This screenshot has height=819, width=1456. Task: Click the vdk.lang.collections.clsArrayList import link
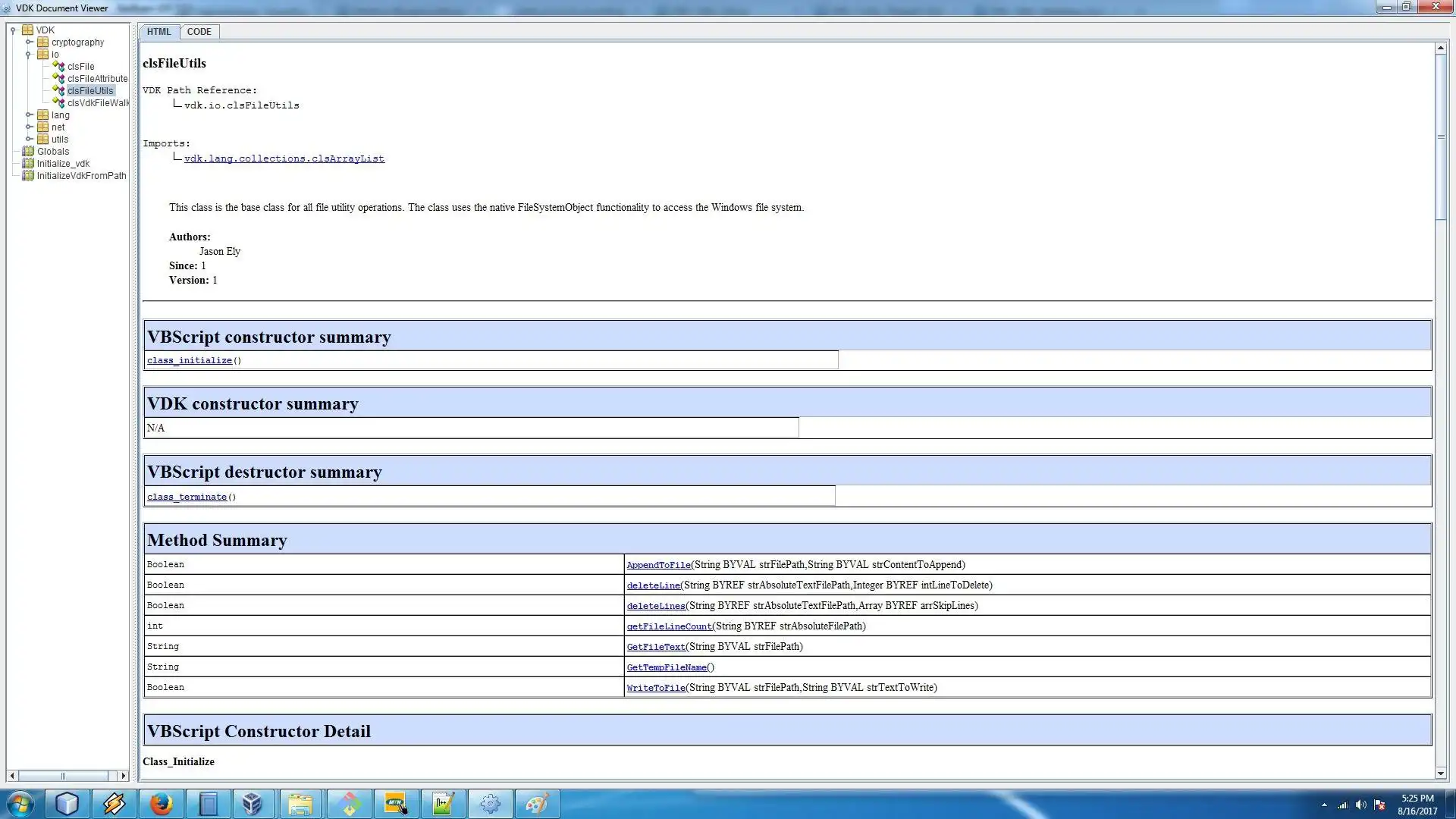(x=283, y=159)
